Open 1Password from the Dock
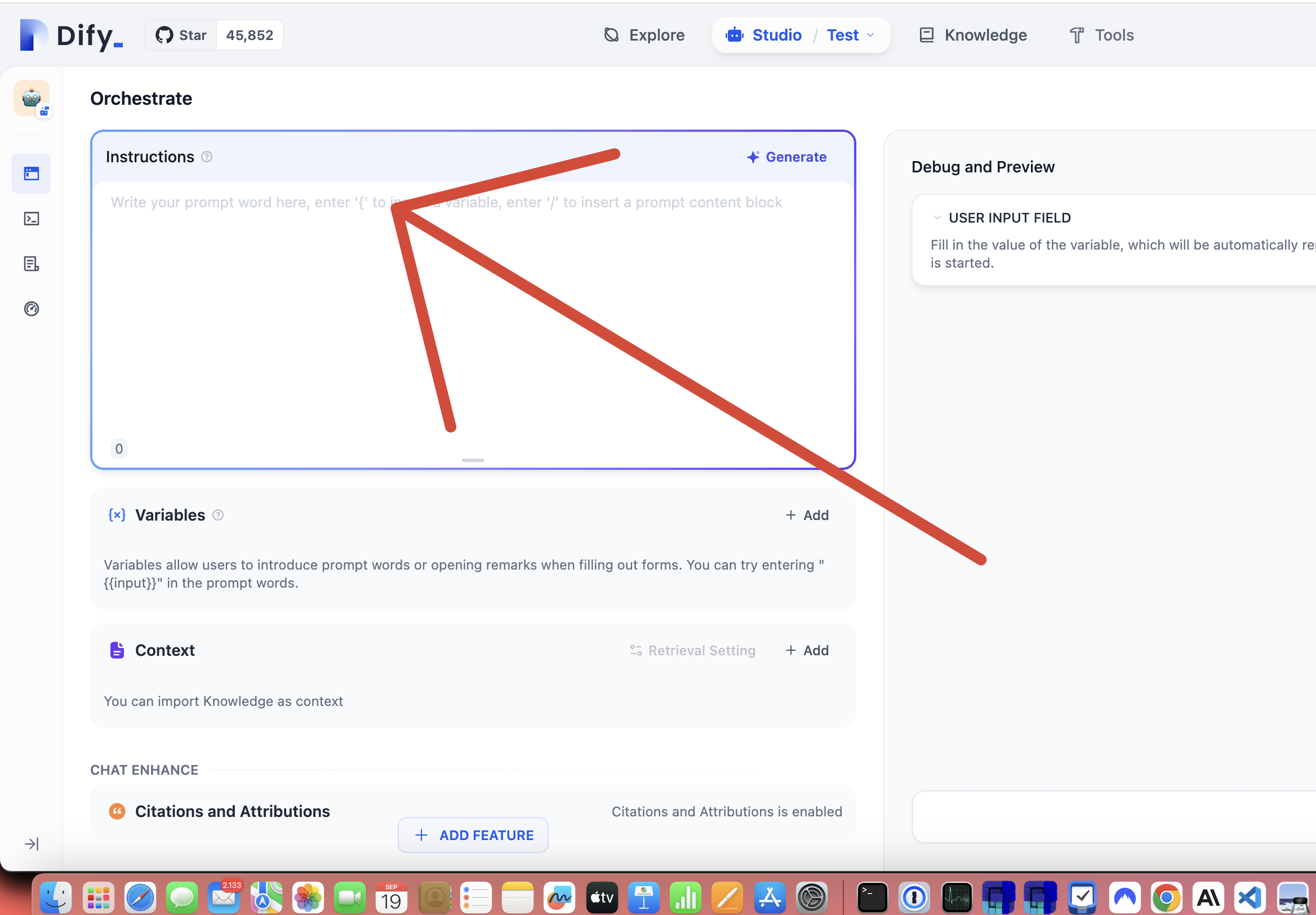This screenshot has height=915, width=1316. click(914, 897)
